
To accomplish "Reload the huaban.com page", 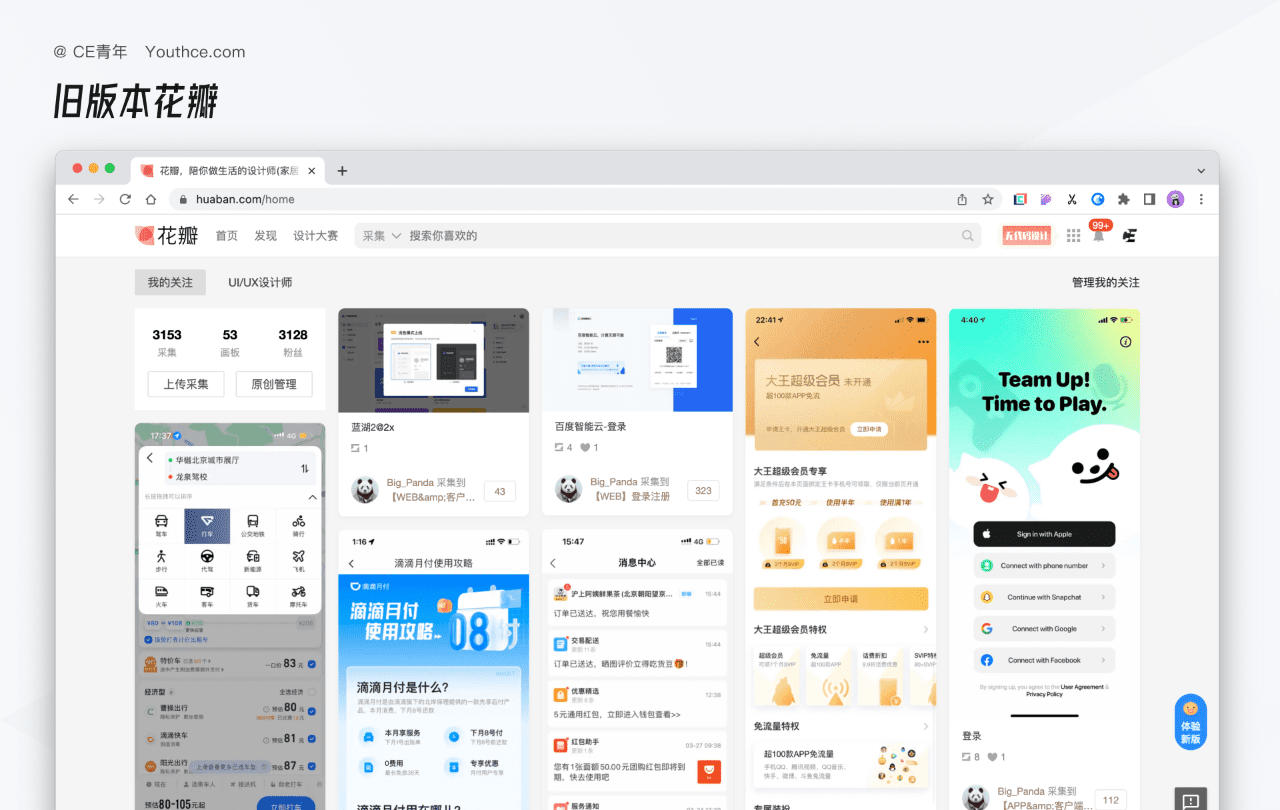I will tap(125, 199).
